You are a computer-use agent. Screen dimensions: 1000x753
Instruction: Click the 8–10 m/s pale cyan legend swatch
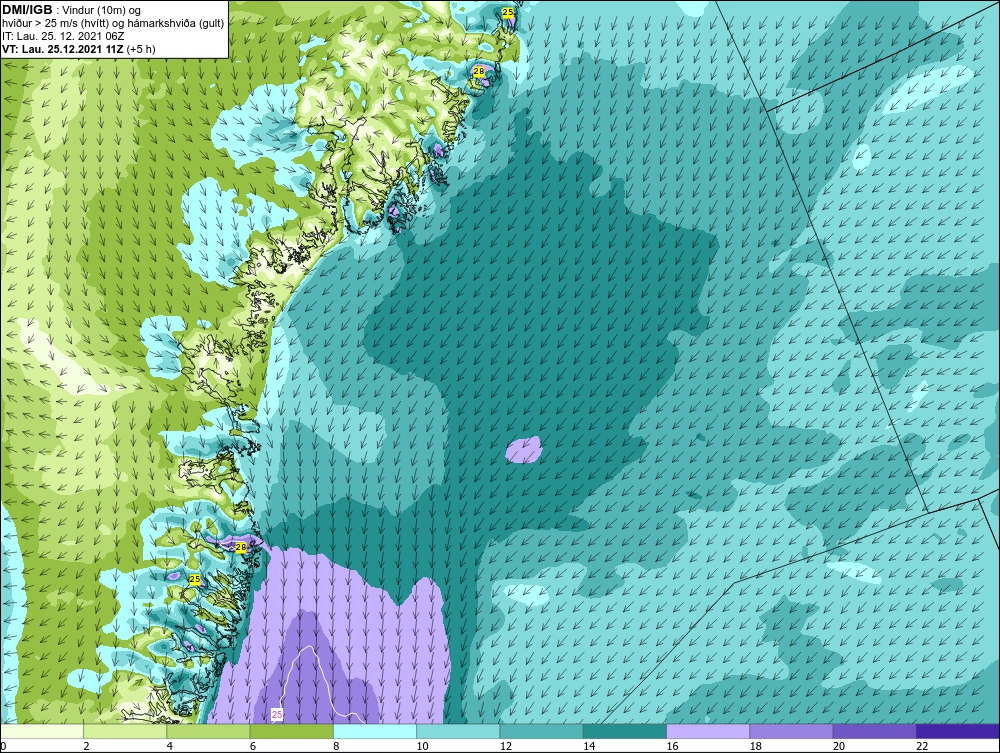(x=375, y=731)
